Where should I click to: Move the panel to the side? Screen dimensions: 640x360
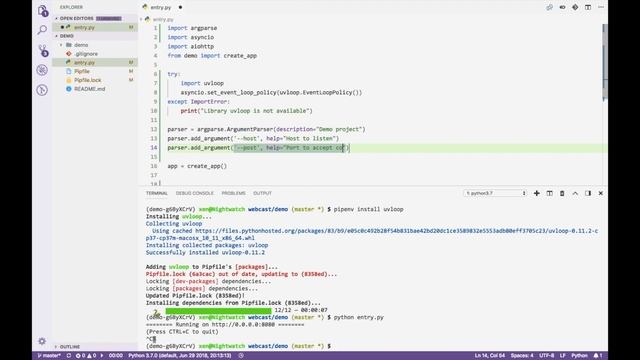[x=588, y=193]
